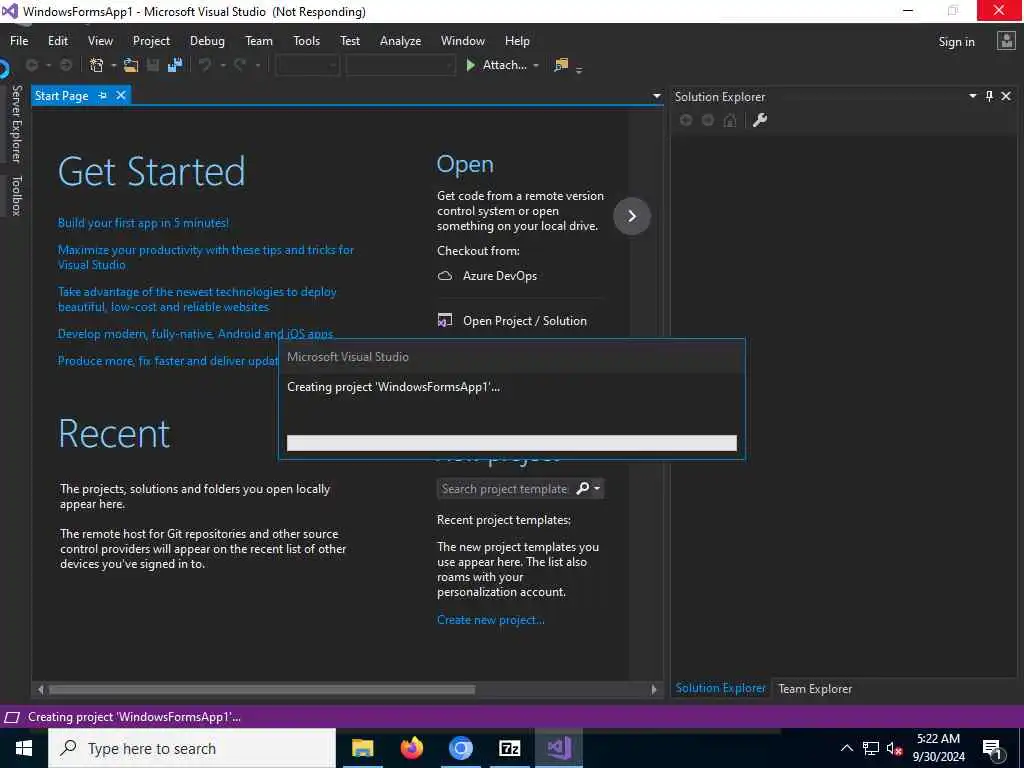Expand the search template options dropdown arrow
1024x768 pixels.
597,488
